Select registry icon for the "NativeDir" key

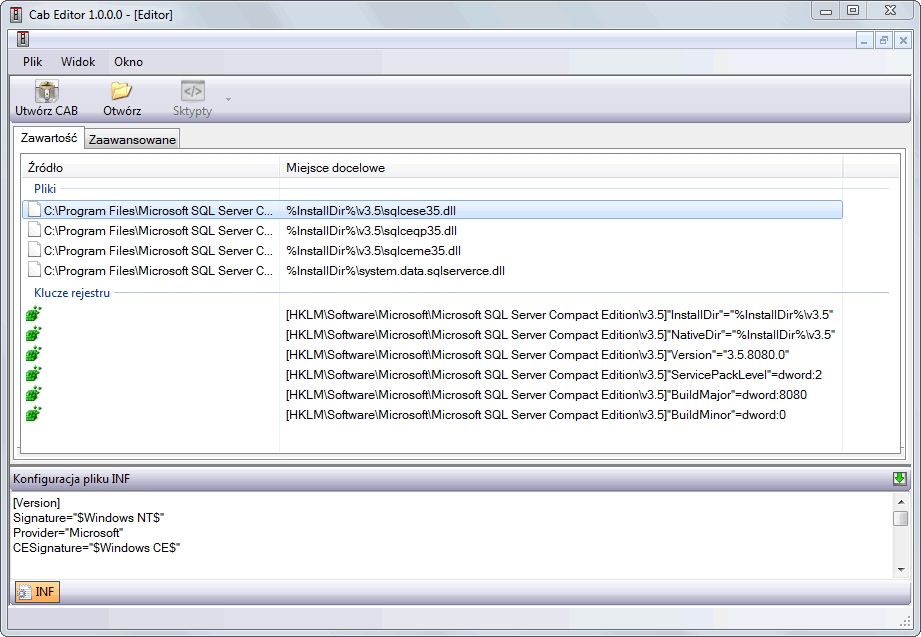pyautogui.click(x=34, y=334)
